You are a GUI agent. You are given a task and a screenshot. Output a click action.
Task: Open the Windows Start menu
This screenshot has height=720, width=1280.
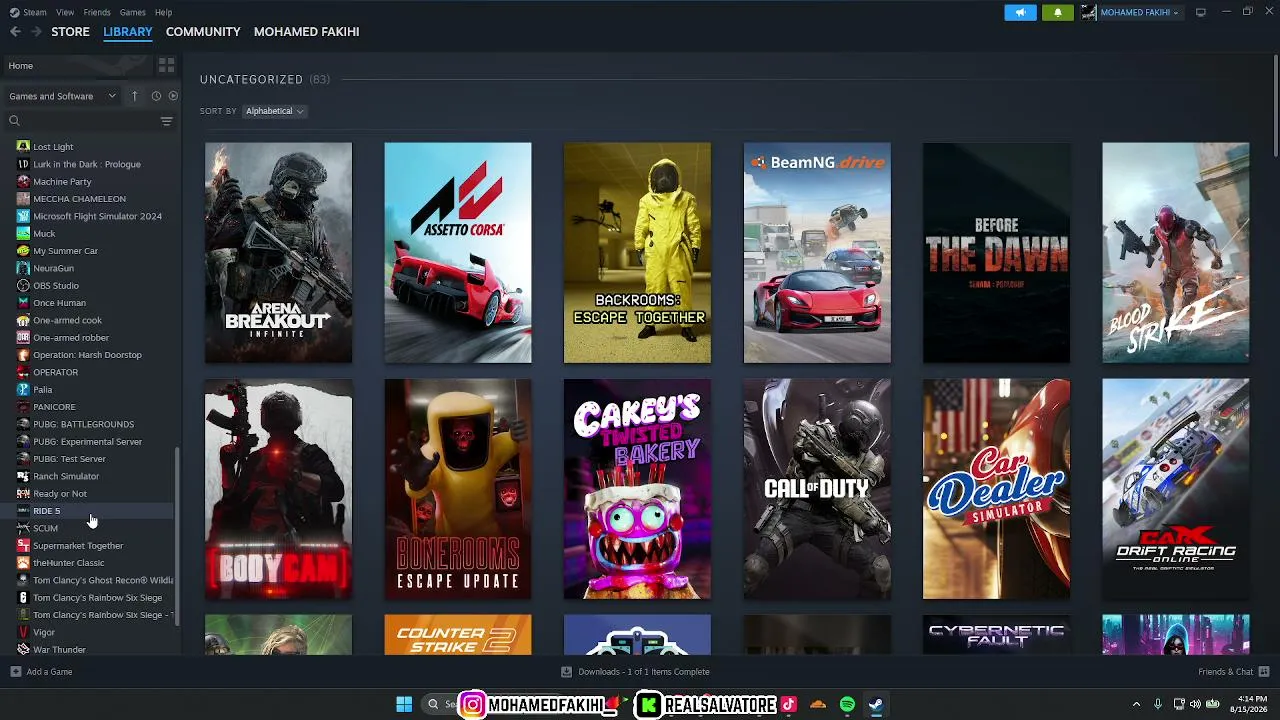pos(404,705)
